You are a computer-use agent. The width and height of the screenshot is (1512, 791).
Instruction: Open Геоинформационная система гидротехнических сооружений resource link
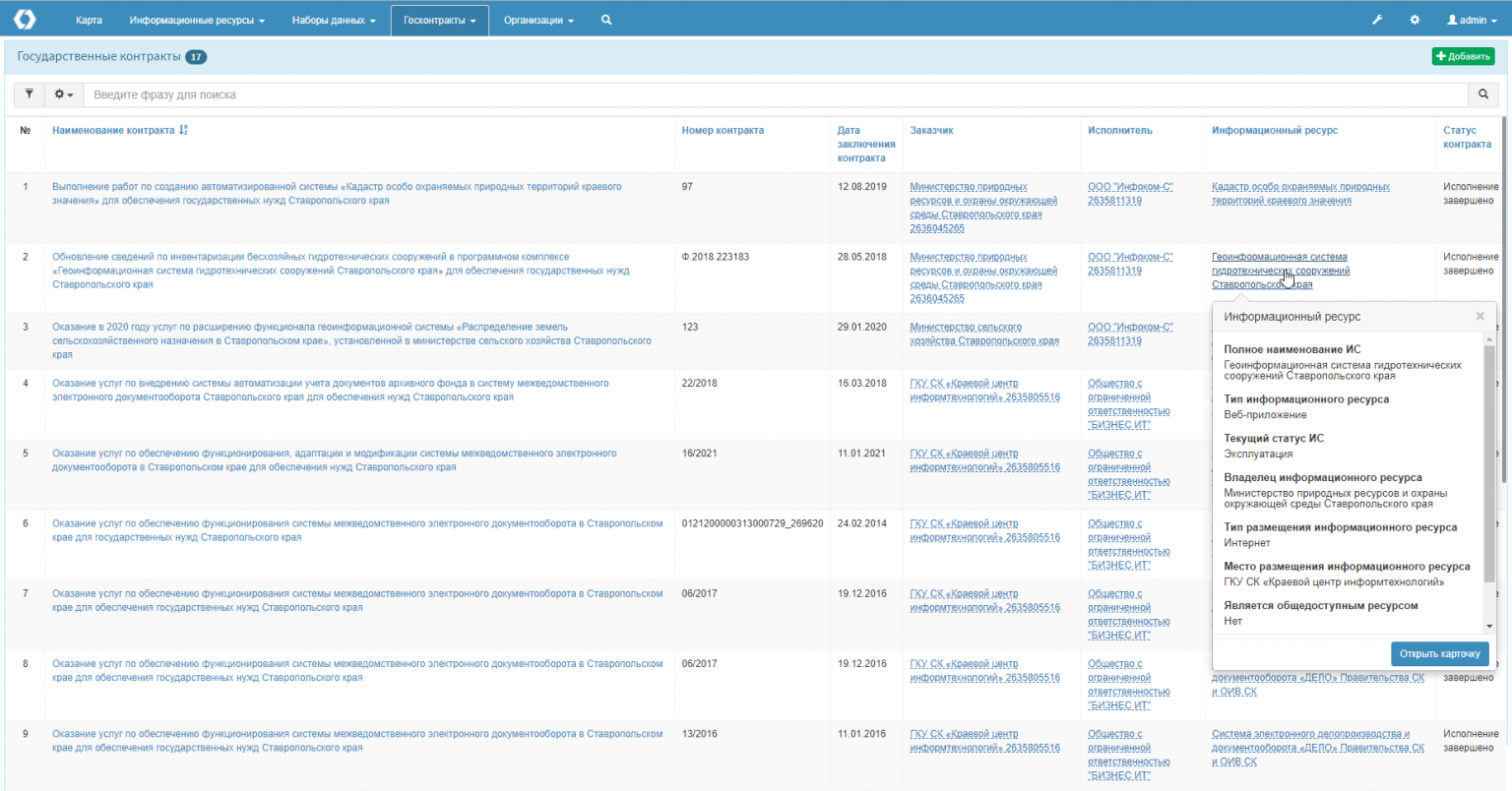(1281, 271)
